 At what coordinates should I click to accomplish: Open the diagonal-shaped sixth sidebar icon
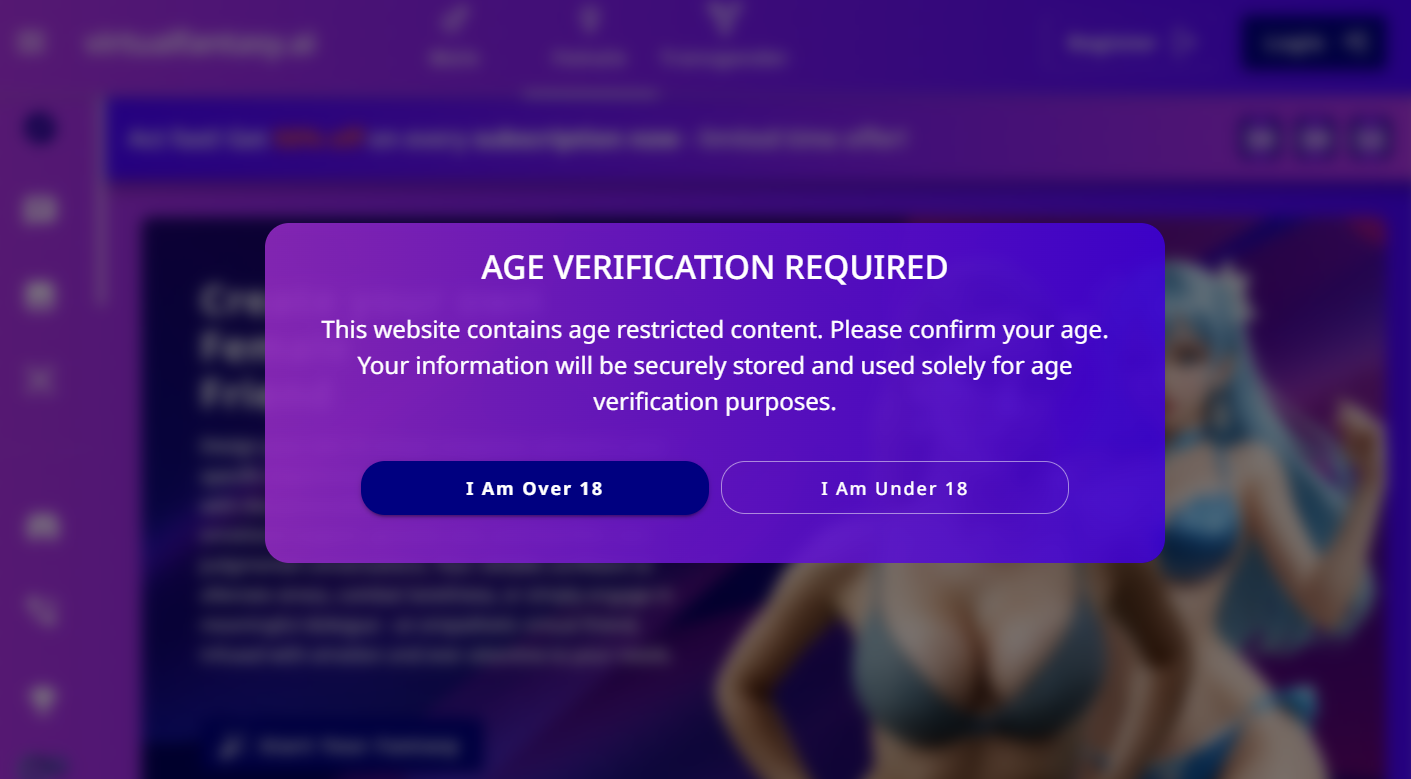[41, 610]
